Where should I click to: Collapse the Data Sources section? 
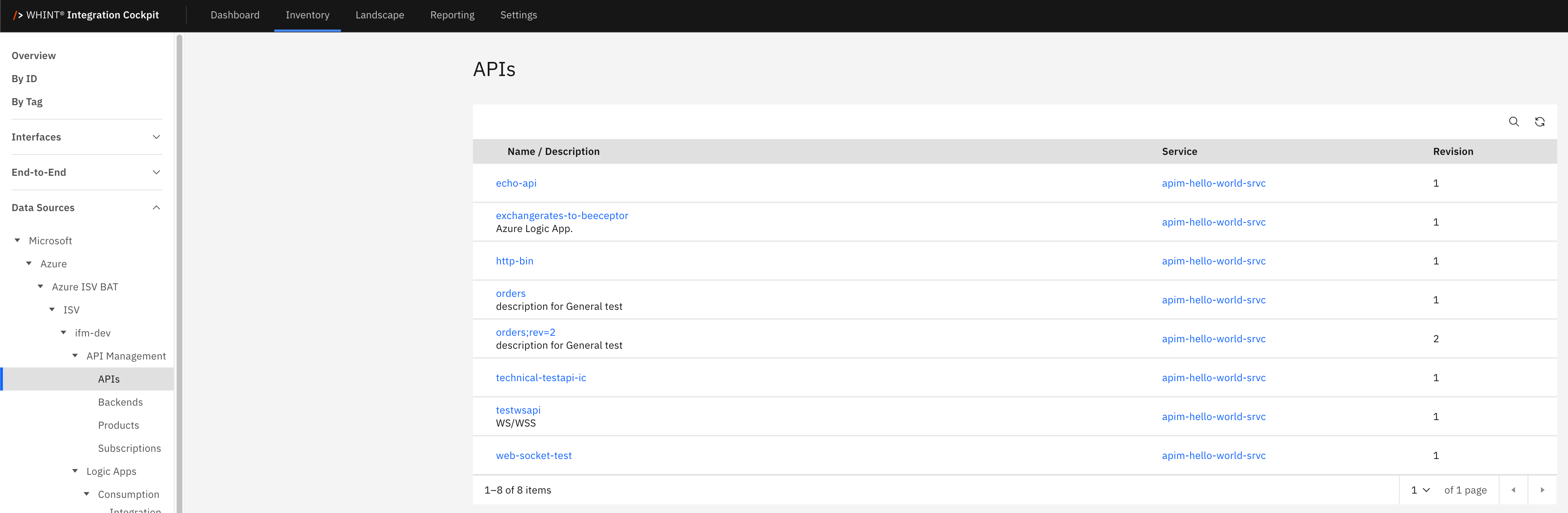pyautogui.click(x=156, y=208)
